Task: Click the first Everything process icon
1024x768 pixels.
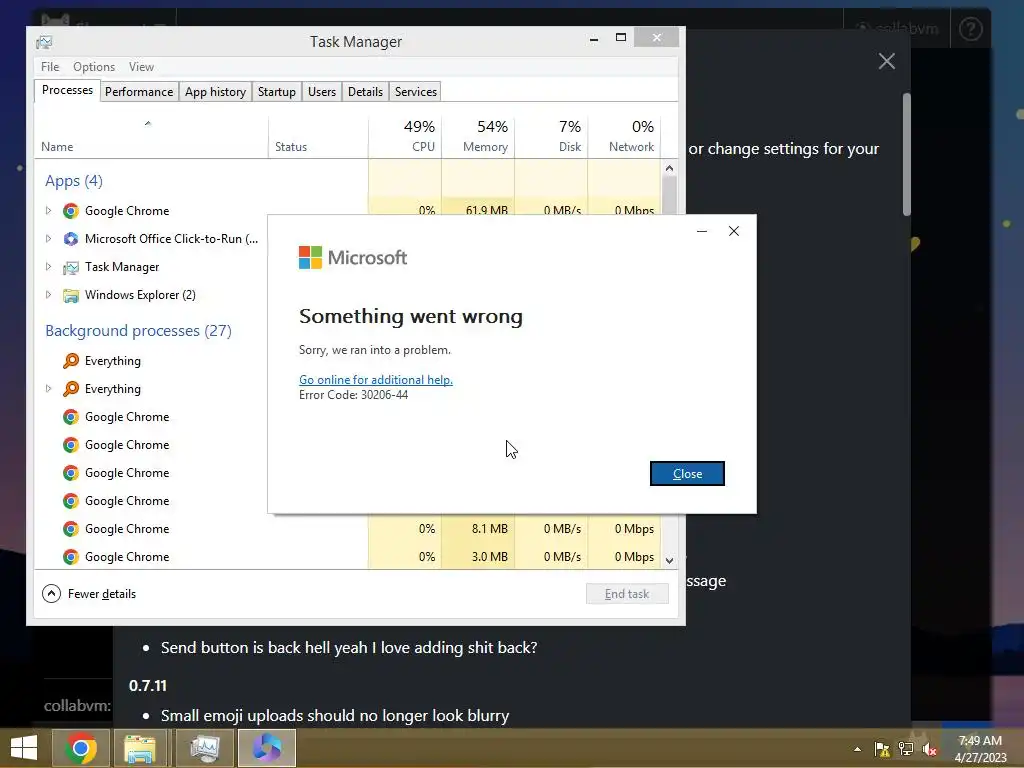Action: point(71,360)
